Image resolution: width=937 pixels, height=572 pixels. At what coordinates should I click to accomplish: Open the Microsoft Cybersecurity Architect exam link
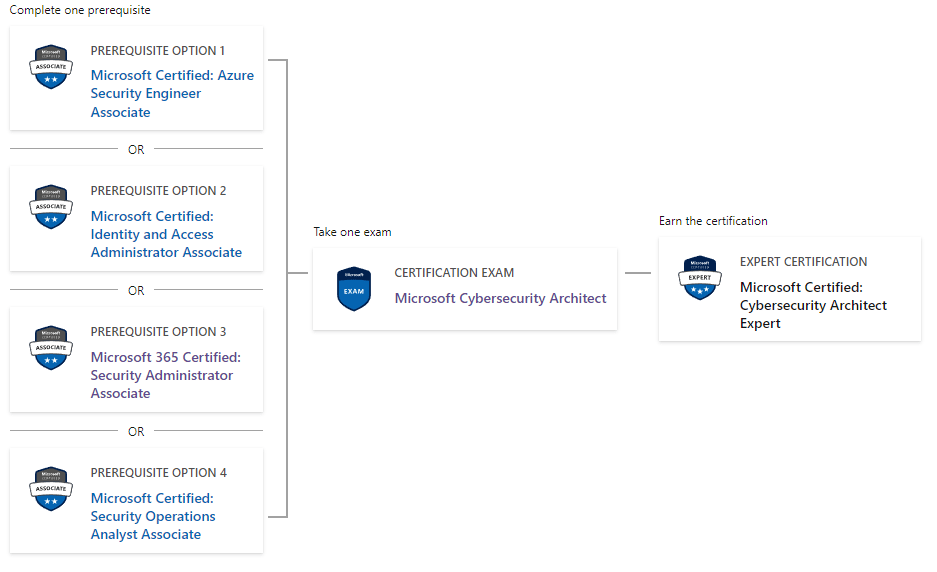pyautogui.click(x=500, y=298)
